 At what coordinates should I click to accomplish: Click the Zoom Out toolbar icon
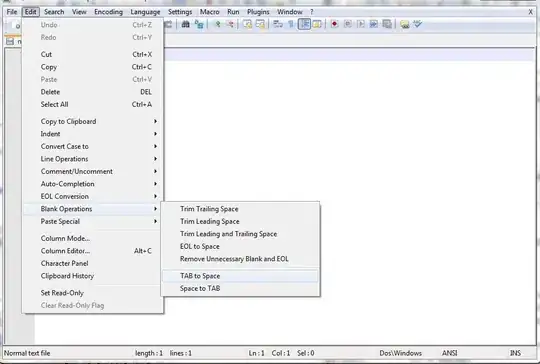click(230, 24)
